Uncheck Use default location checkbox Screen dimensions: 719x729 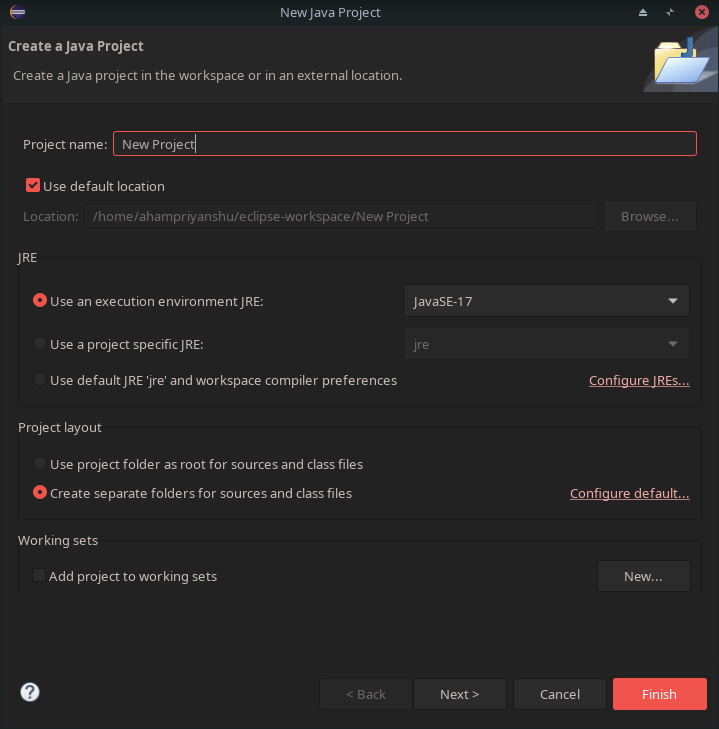tap(33, 186)
